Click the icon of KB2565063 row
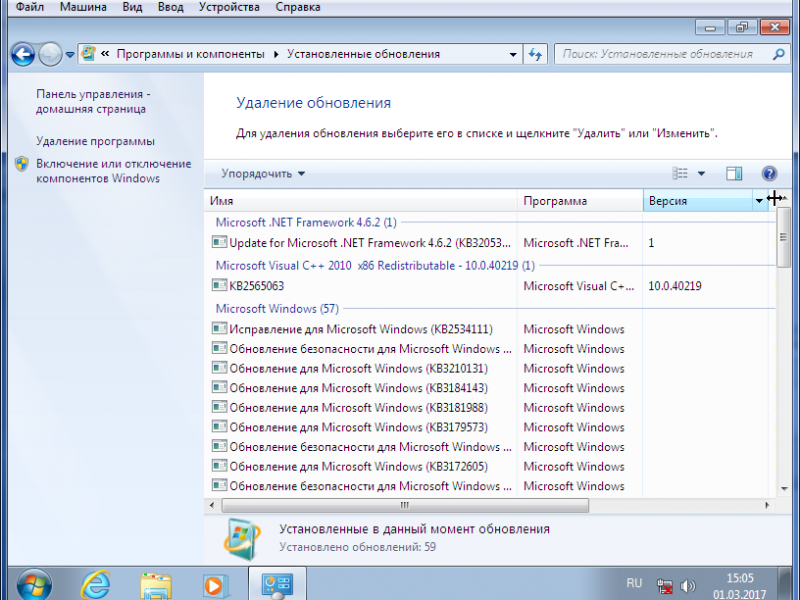800x600 pixels. [x=219, y=285]
